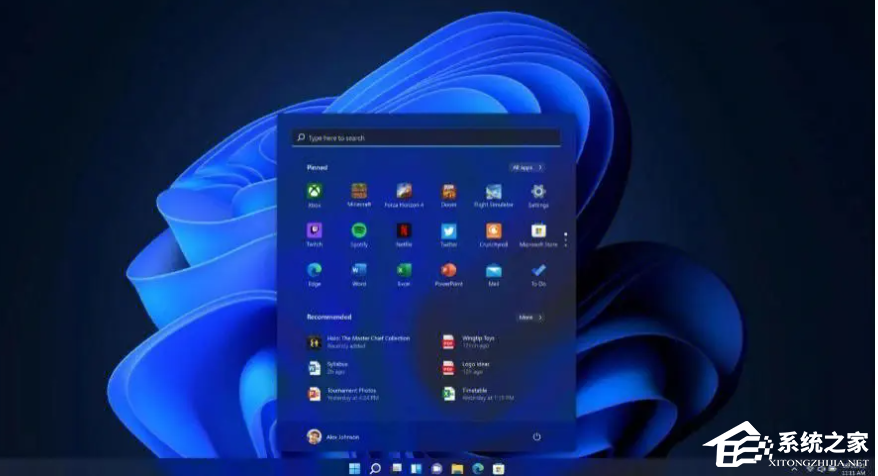Open the Twitch app
Screen dimensions: 878x476
314,231
